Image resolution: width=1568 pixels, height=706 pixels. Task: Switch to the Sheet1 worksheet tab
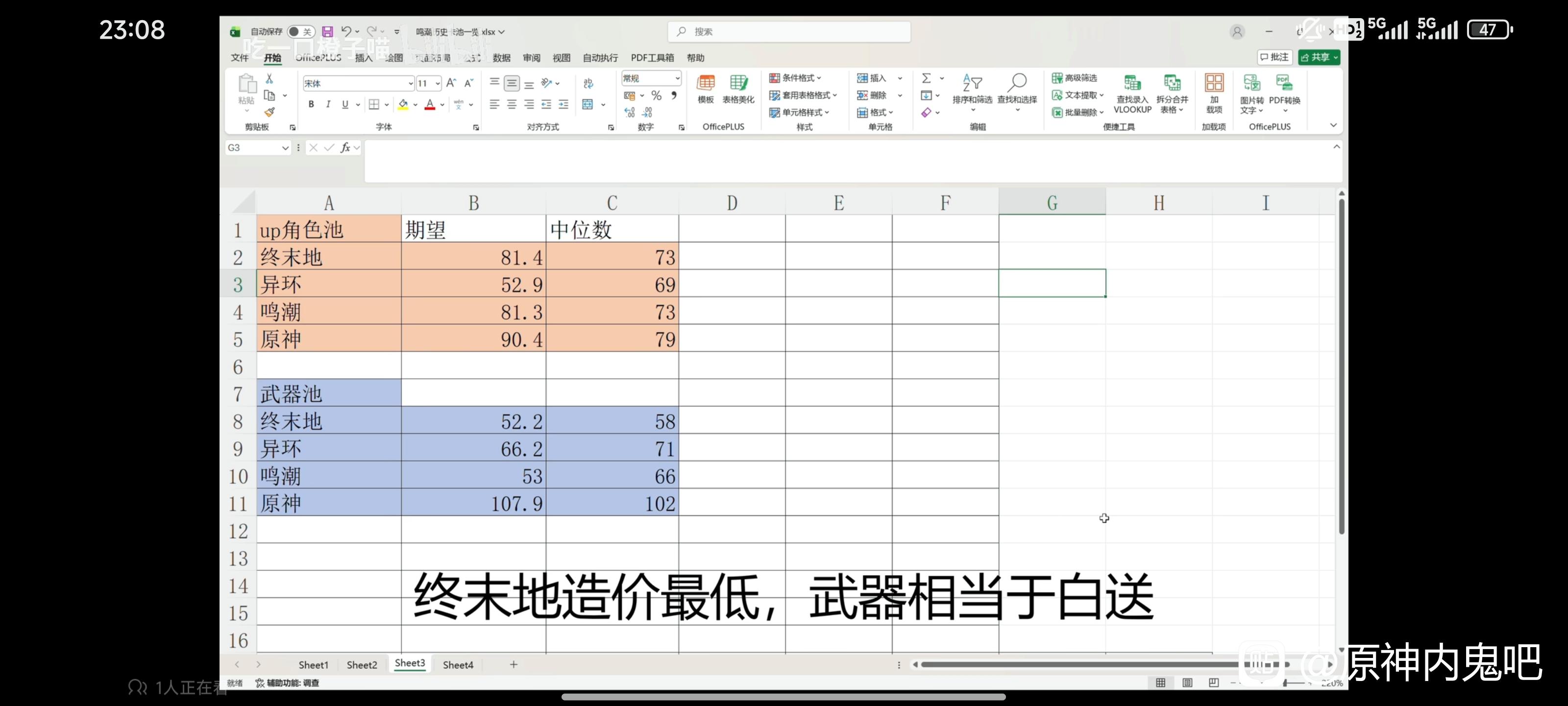click(313, 665)
